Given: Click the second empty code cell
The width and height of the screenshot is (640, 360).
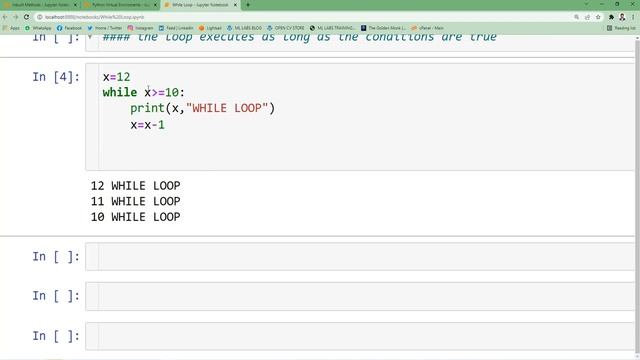Looking at the screenshot, I should [x=360, y=296].
